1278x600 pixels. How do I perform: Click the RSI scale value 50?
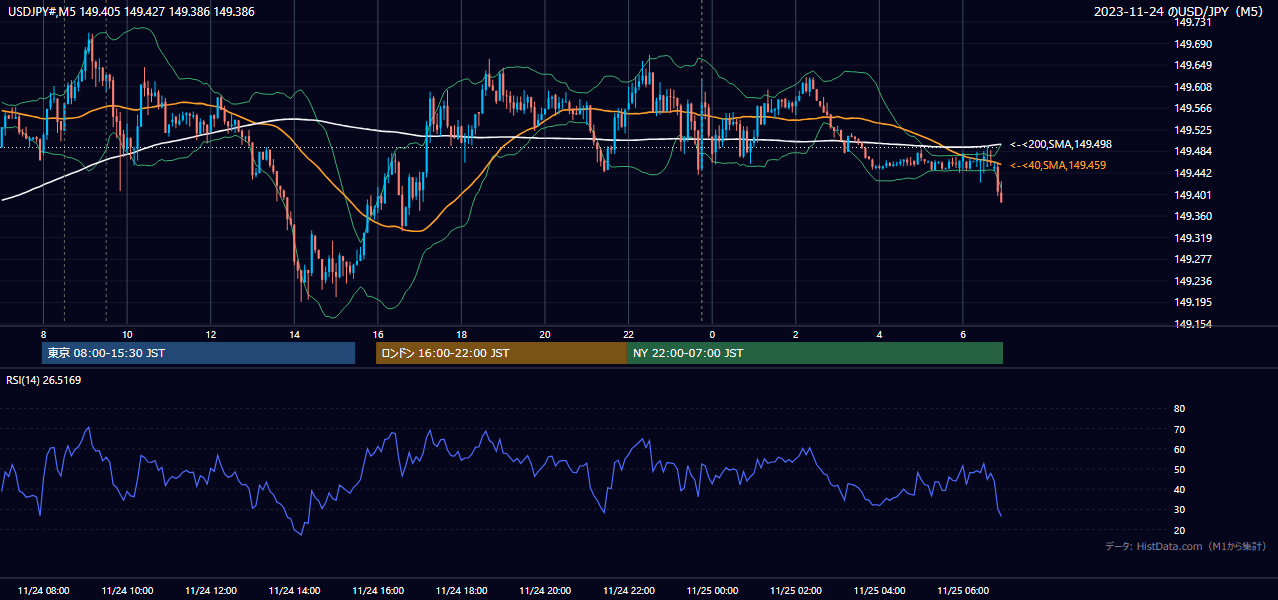click(x=1179, y=469)
